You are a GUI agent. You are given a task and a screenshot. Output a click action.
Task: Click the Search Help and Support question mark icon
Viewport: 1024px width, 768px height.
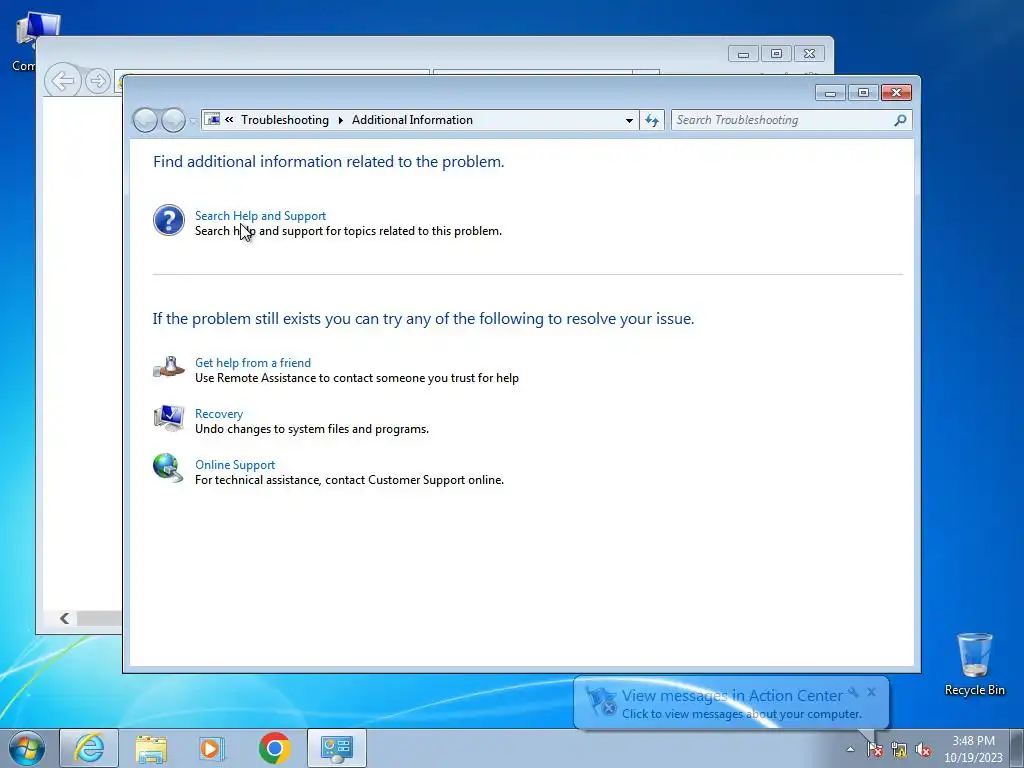point(168,220)
